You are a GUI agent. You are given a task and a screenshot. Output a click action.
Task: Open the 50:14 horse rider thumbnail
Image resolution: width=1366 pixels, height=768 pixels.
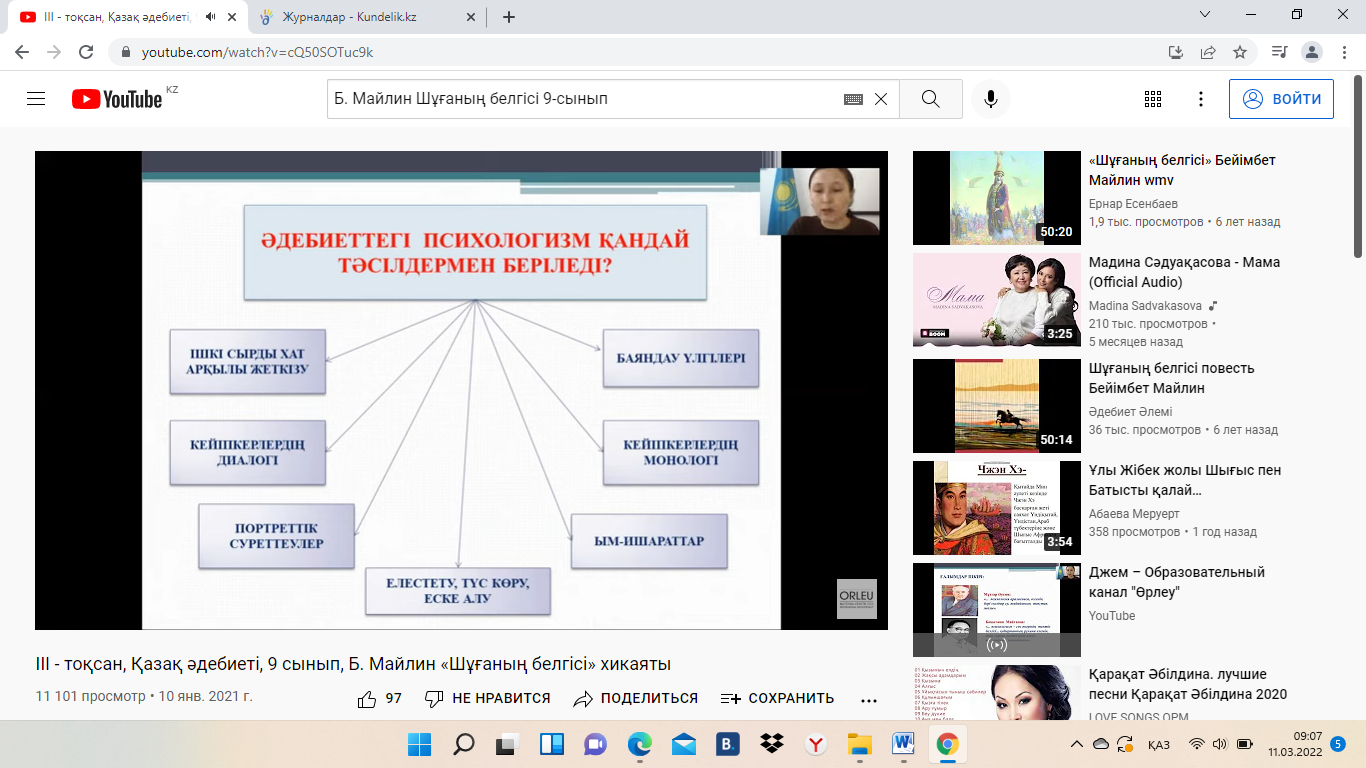point(997,406)
